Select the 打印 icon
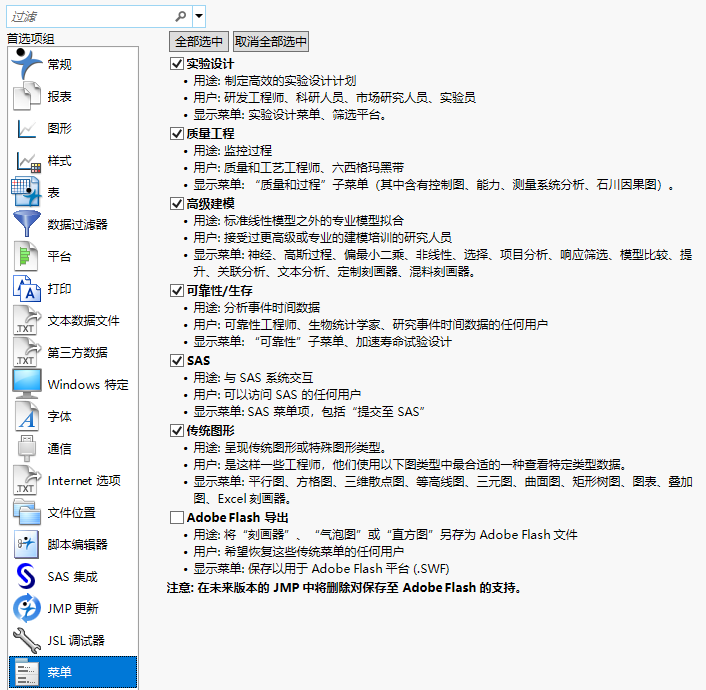Image resolution: width=706 pixels, height=690 pixels. (x=27, y=288)
